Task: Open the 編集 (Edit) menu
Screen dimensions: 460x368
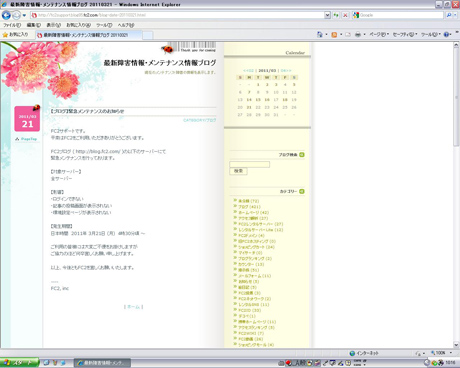Action: [x=34, y=25]
